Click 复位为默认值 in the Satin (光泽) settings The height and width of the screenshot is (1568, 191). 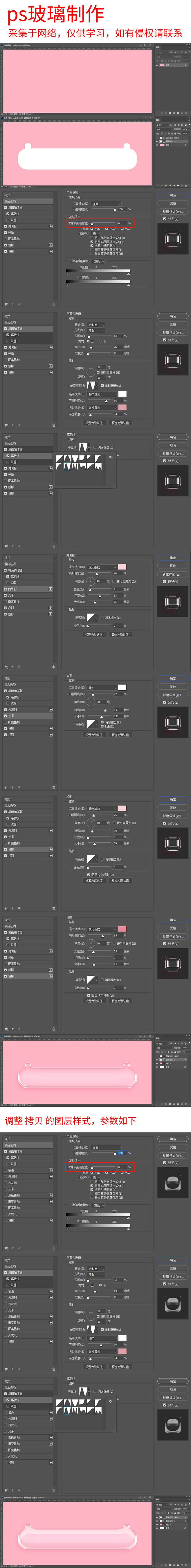click(120, 735)
